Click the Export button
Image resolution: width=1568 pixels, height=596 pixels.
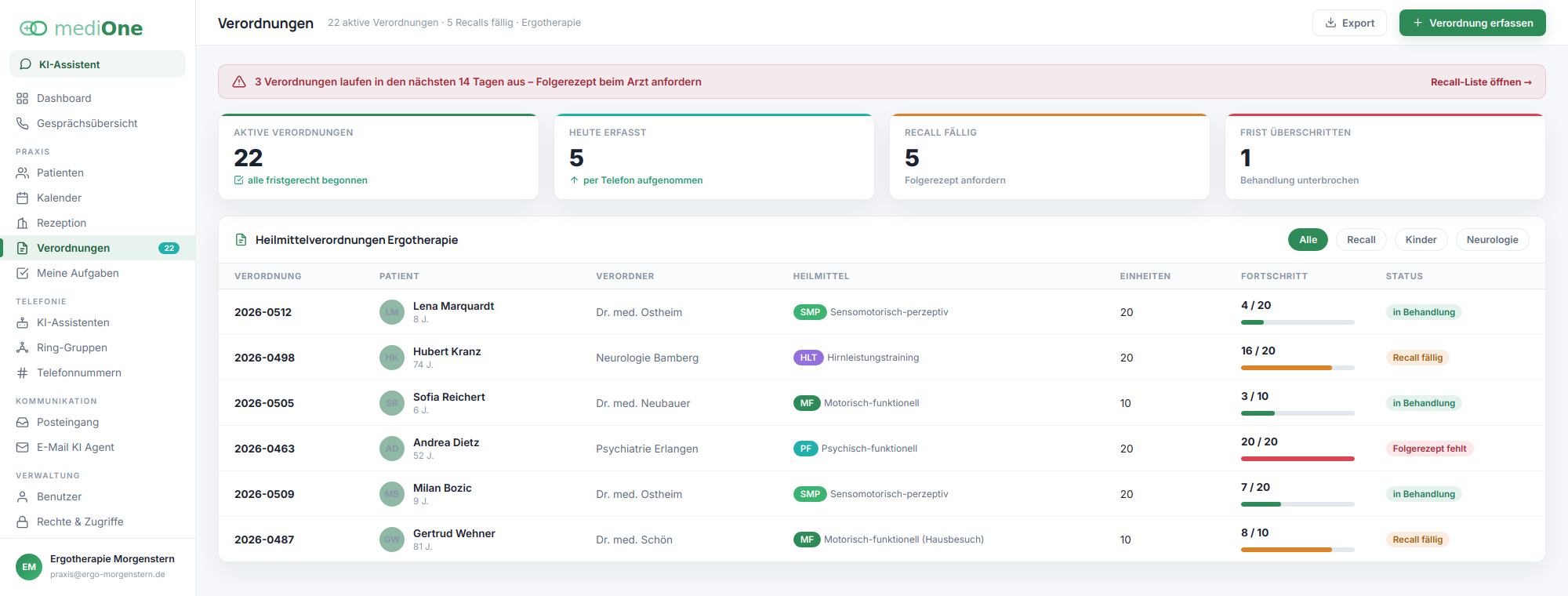pyautogui.click(x=1349, y=23)
